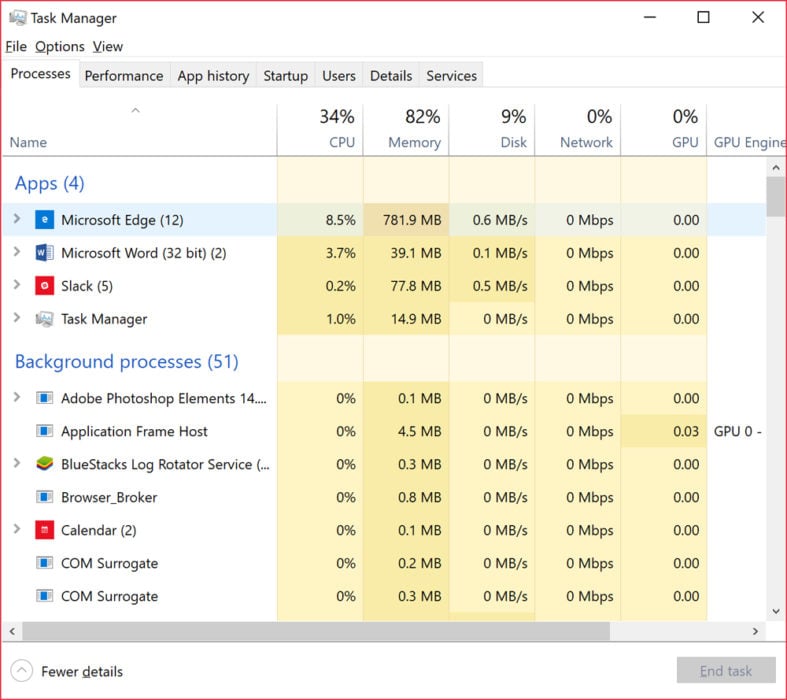Click the 781.9 MB memory cell

pos(406,220)
